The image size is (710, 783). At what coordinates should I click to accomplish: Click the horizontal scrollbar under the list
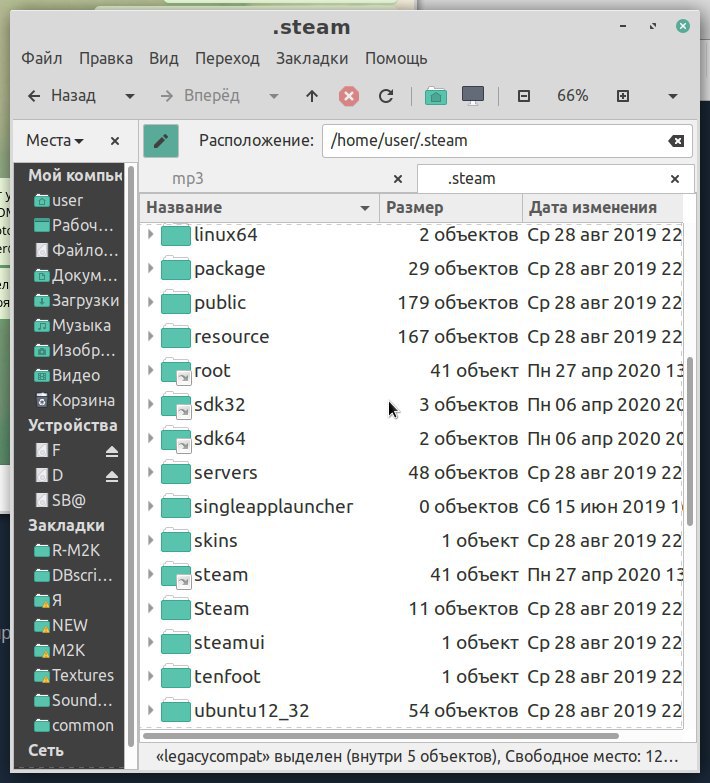point(381,736)
